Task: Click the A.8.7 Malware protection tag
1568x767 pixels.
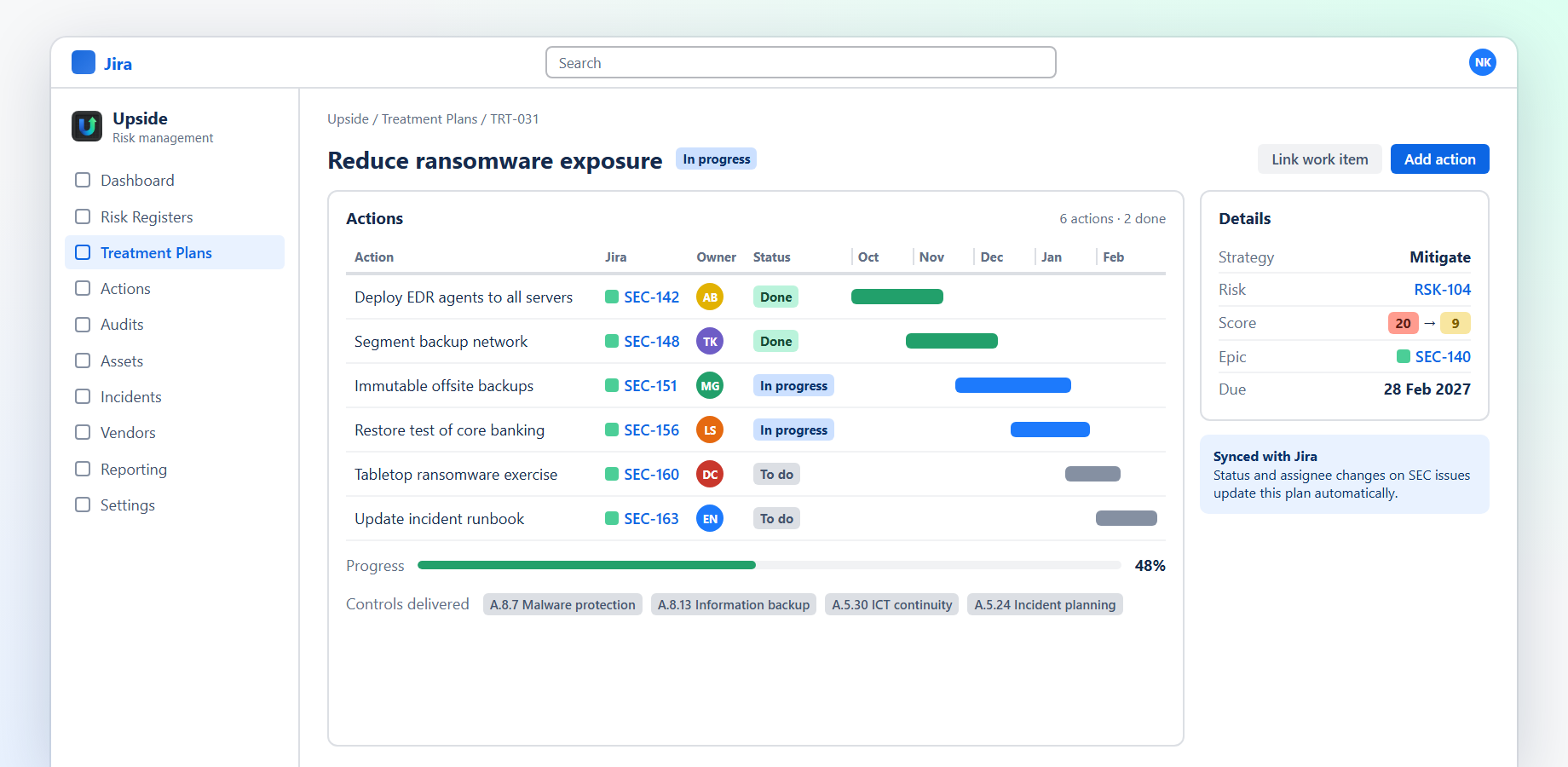Action: pyautogui.click(x=562, y=604)
